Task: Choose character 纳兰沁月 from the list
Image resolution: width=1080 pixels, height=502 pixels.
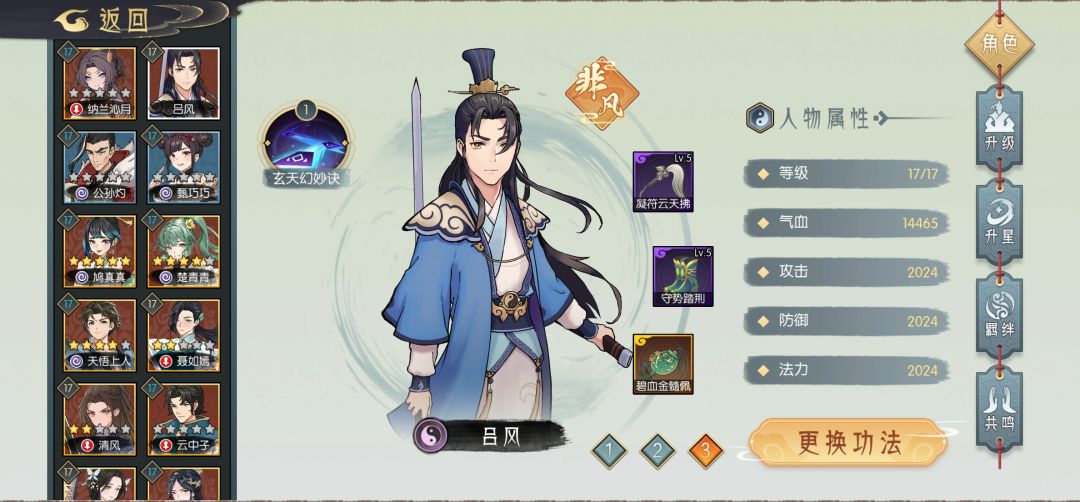Action: [x=100, y=83]
